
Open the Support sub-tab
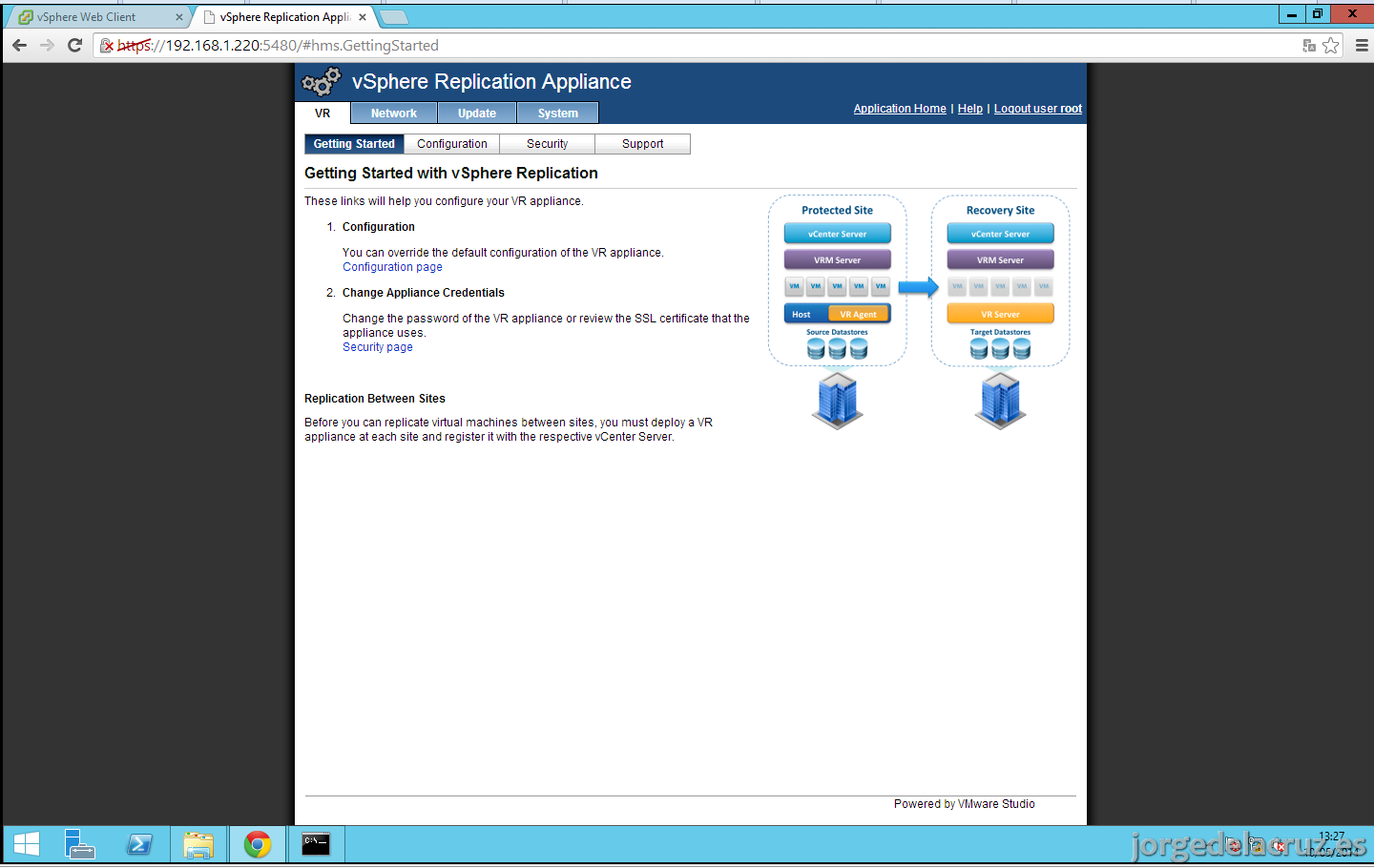643,144
